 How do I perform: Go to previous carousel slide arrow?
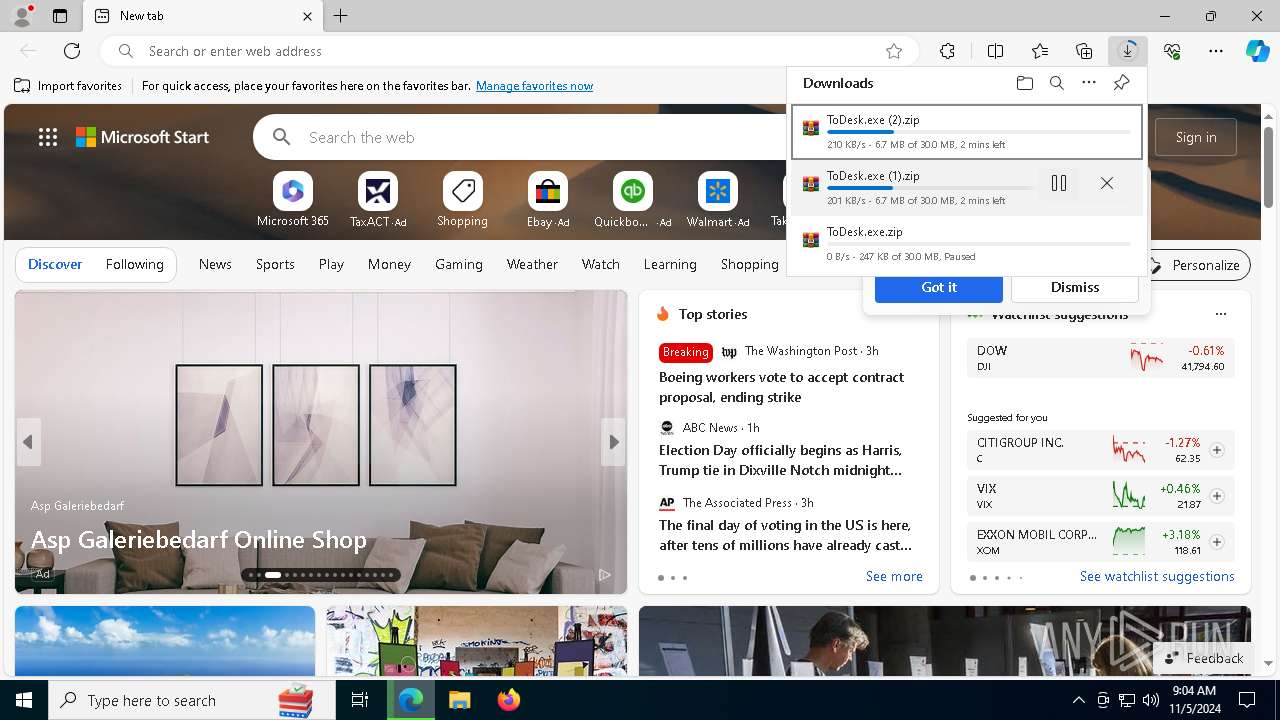(28, 442)
